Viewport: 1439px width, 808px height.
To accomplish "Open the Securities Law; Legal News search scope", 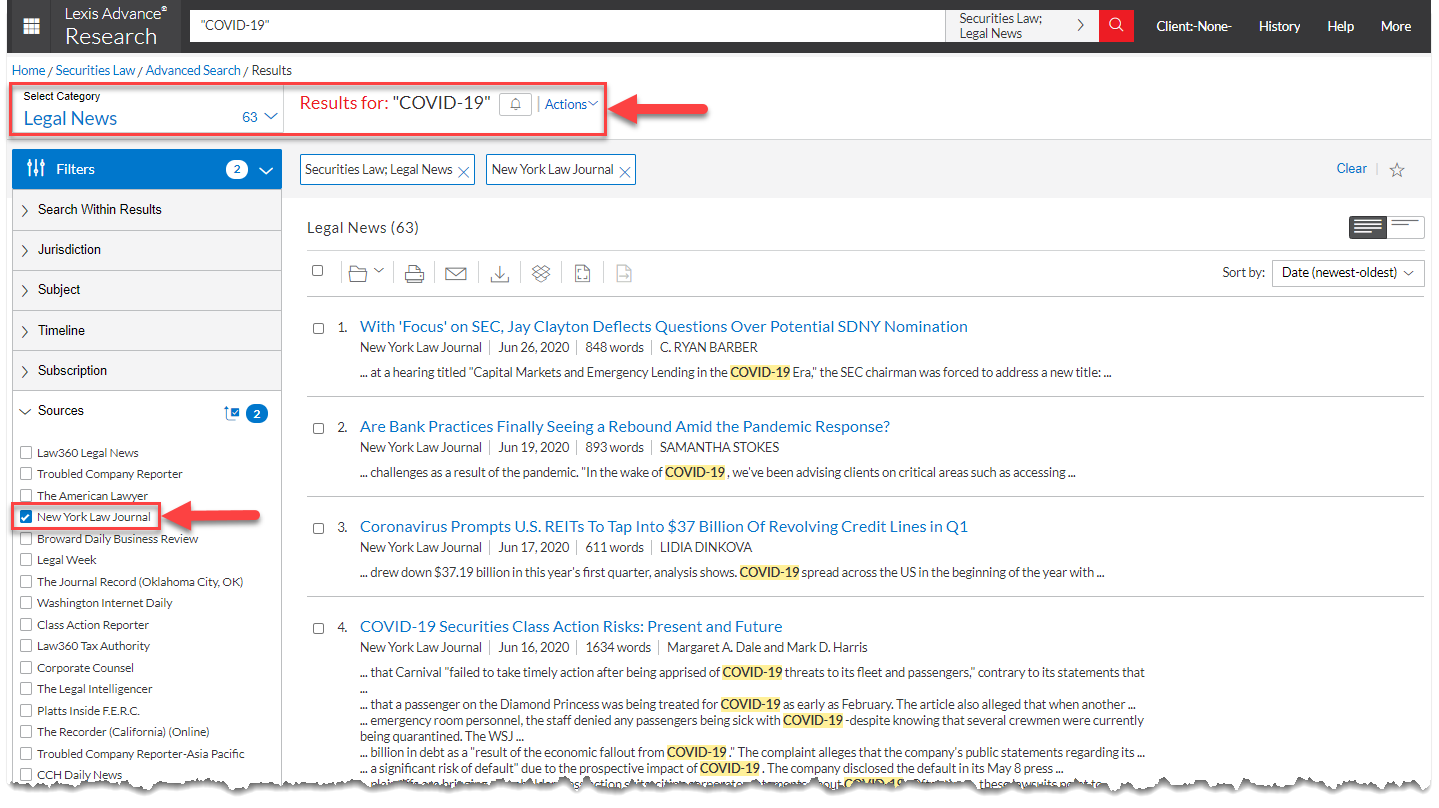I will [1021, 26].
